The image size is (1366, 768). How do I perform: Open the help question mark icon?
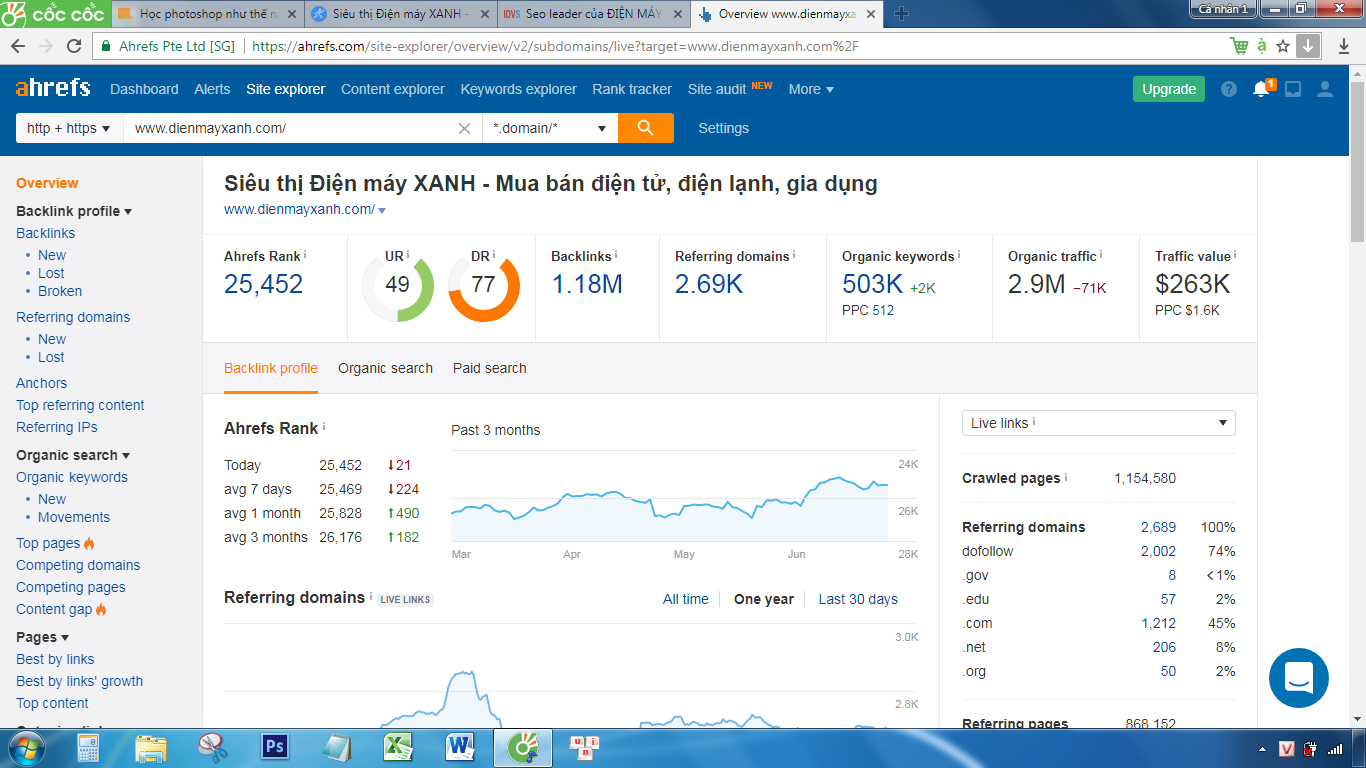(1229, 89)
